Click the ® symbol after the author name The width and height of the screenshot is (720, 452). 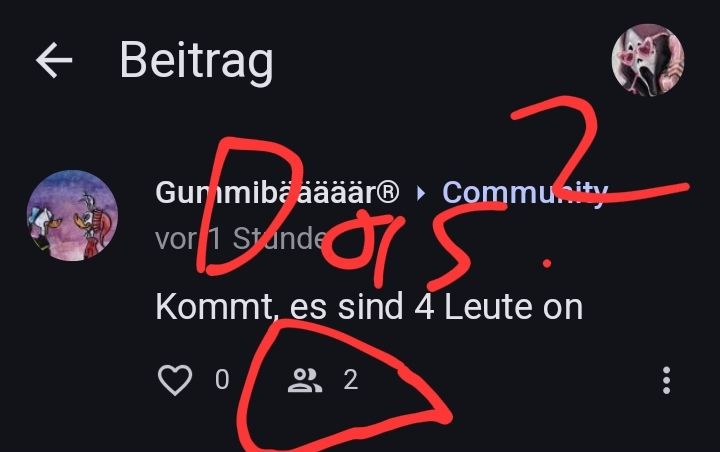point(388,191)
